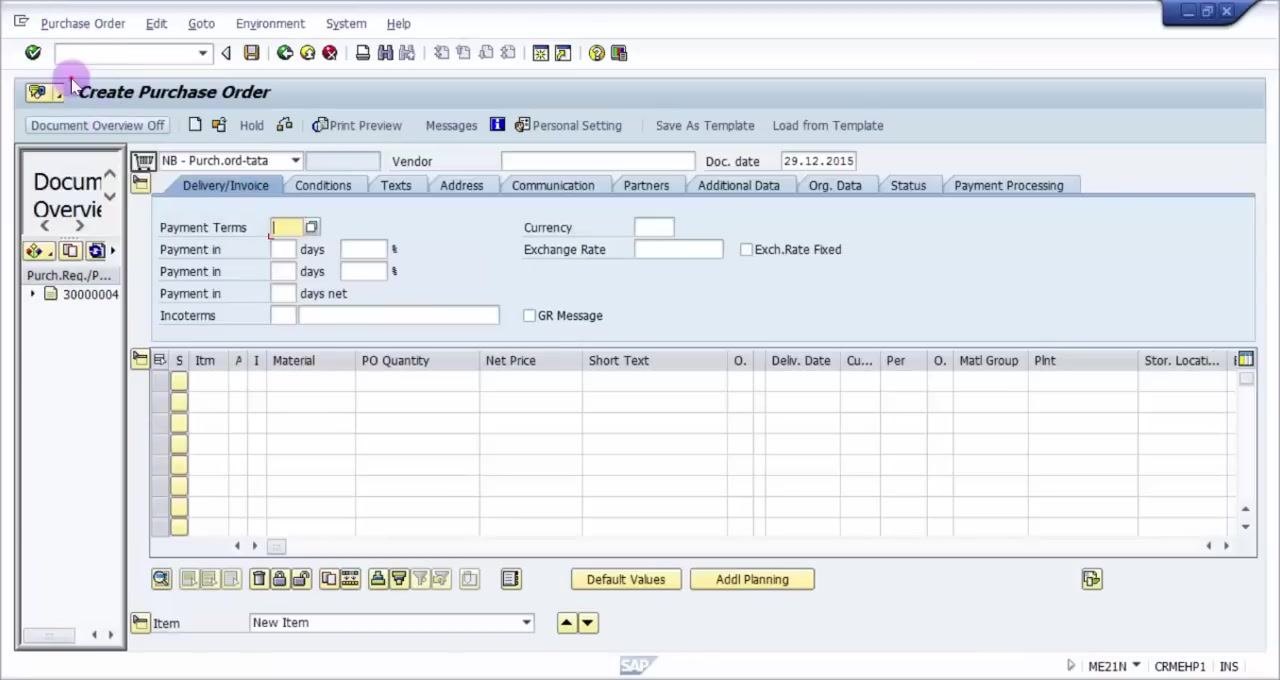Click the Addl Planning button
This screenshot has width=1280, height=680.
[x=752, y=579]
